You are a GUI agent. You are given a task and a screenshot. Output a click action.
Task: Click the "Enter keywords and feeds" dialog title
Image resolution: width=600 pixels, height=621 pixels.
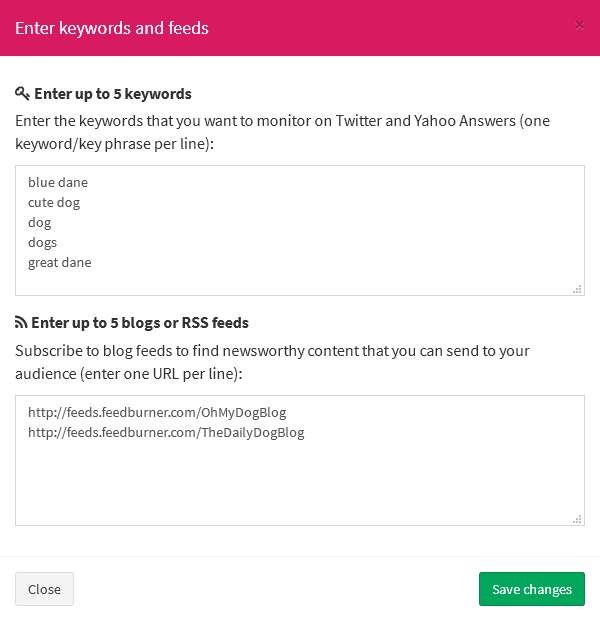[x=112, y=28]
